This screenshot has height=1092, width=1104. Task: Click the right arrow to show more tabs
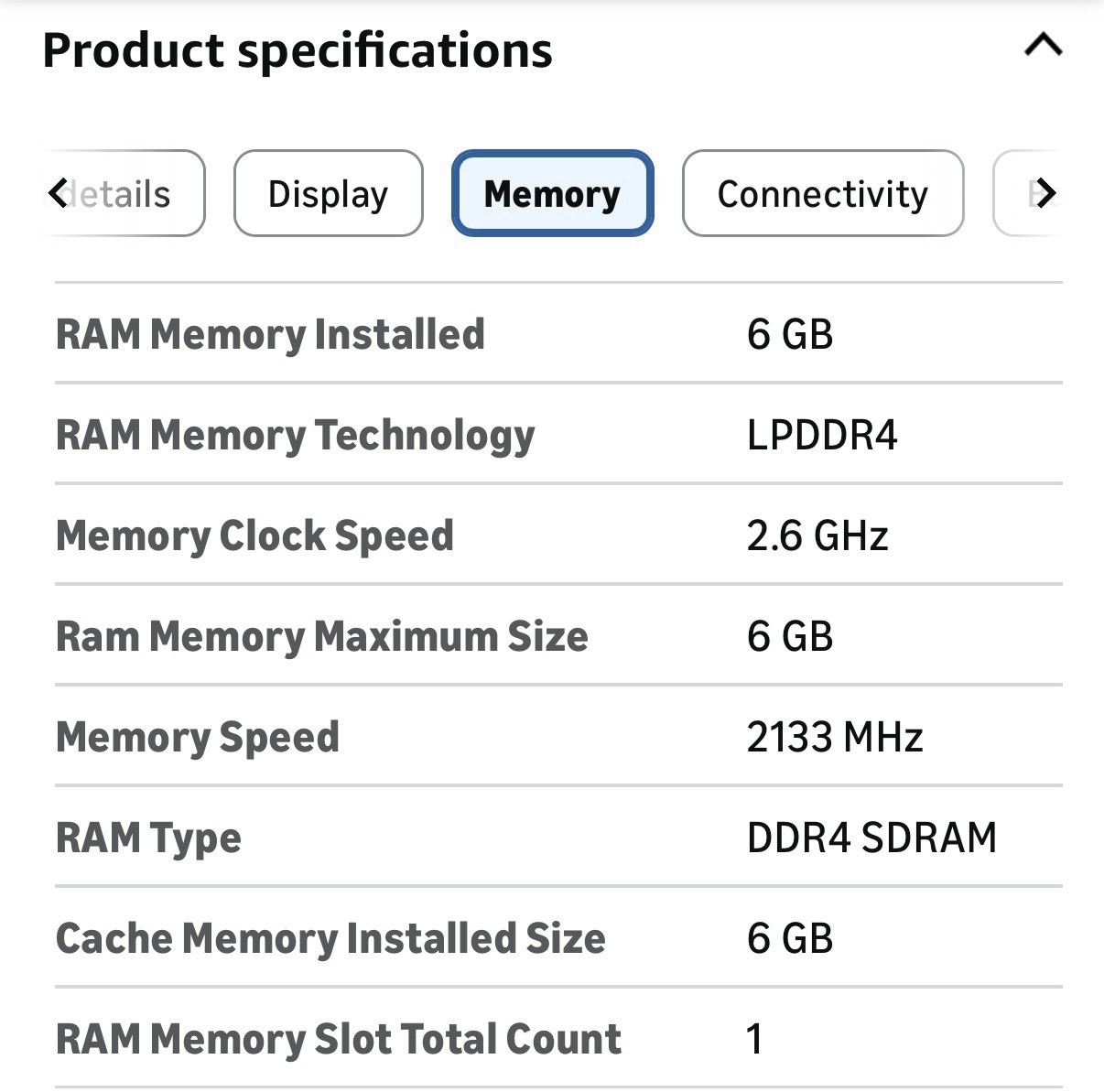click(1045, 193)
